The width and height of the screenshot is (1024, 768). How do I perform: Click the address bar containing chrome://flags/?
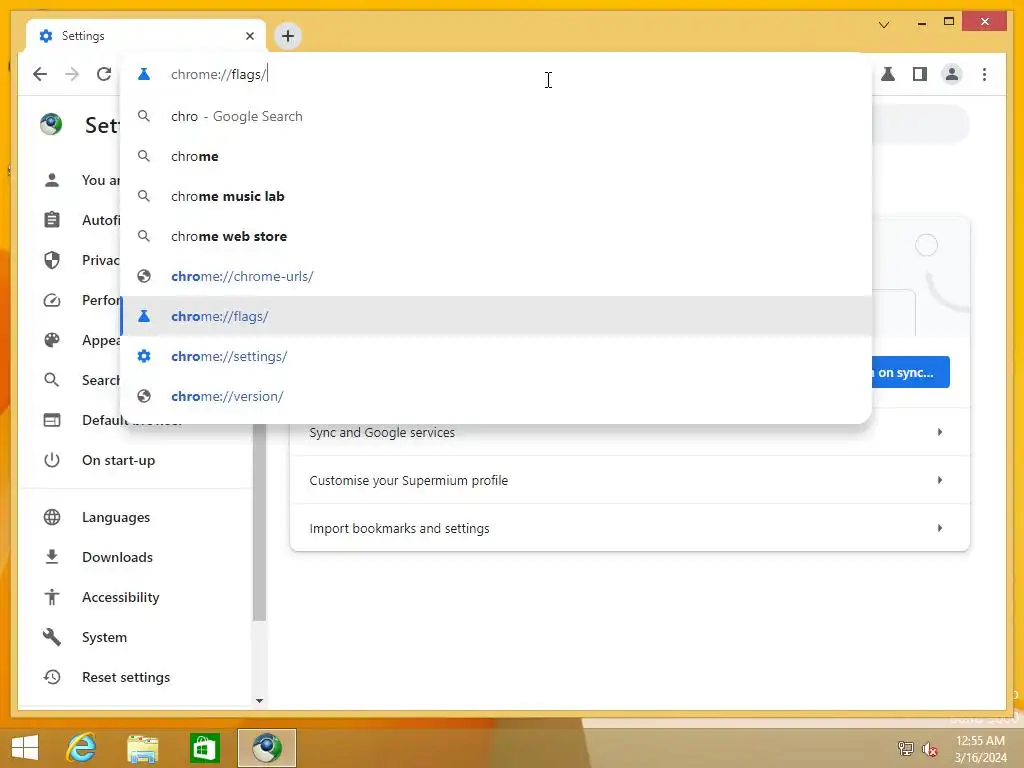[496, 74]
